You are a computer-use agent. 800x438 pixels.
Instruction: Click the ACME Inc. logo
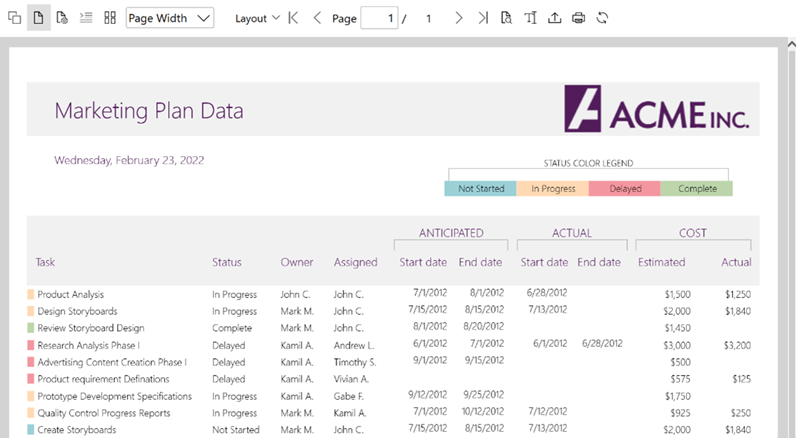tap(657, 109)
